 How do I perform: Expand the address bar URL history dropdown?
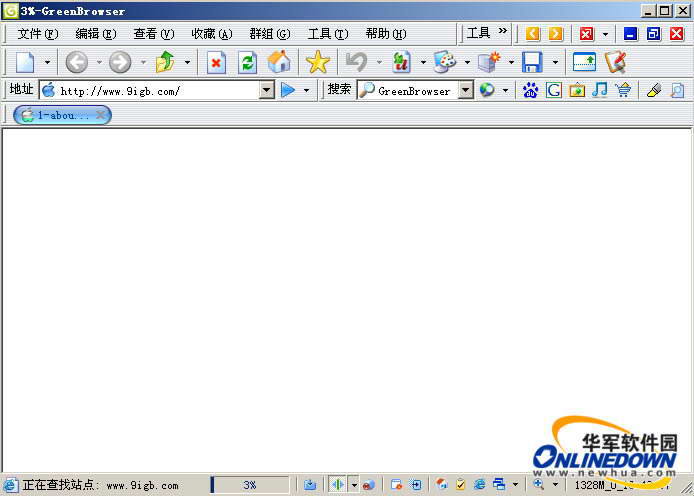click(266, 90)
